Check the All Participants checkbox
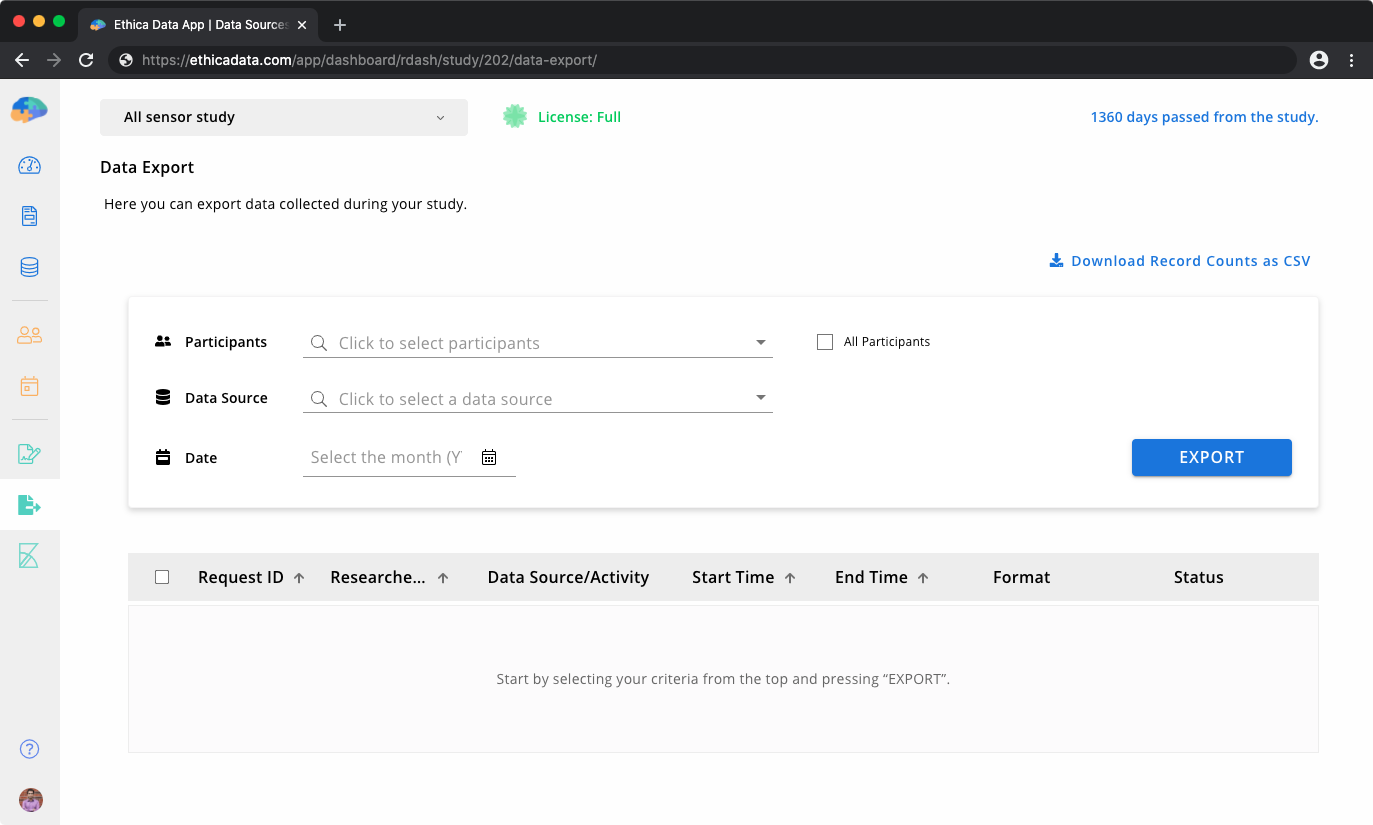1373x825 pixels. pyautogui.click(x=825, y=342)
